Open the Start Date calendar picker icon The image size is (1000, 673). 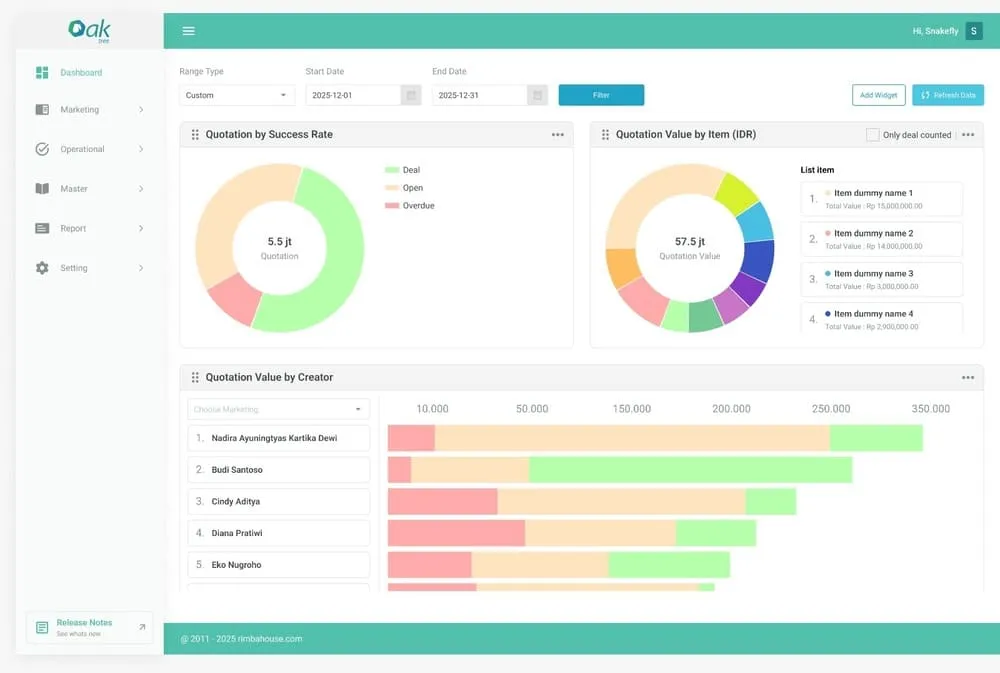click(410, 92)
